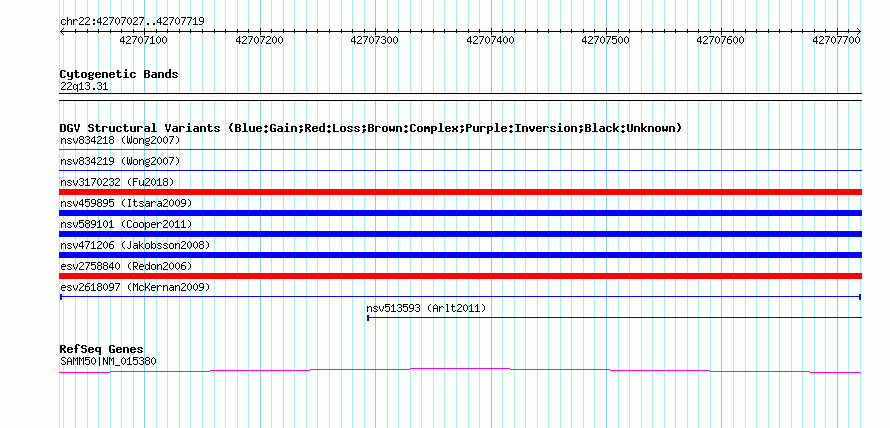Click the thick blue bar under nsv589101
This screenshot has width=890, height=428.
point(461,234)
